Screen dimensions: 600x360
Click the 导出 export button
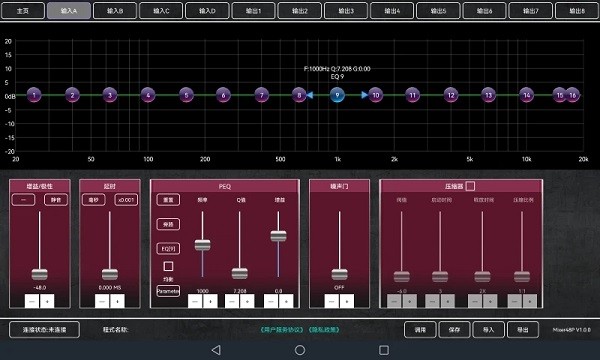coord(523,329)
